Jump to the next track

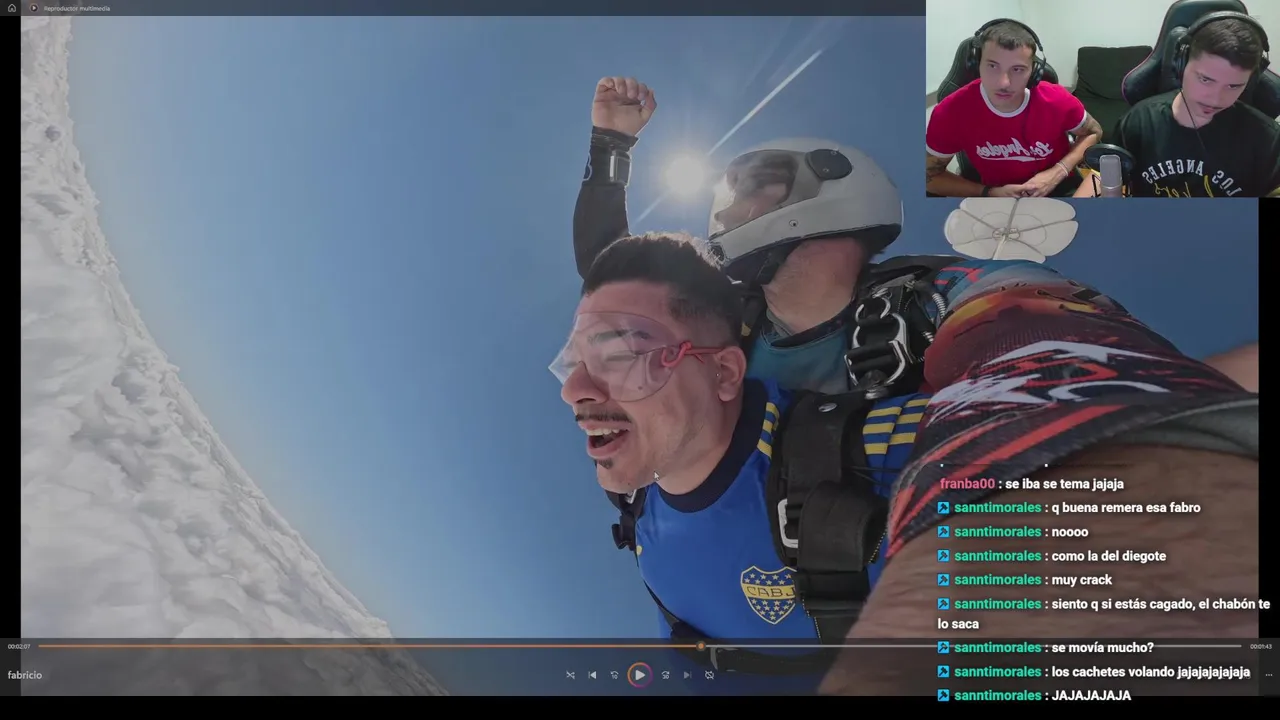tap(687, 675)
